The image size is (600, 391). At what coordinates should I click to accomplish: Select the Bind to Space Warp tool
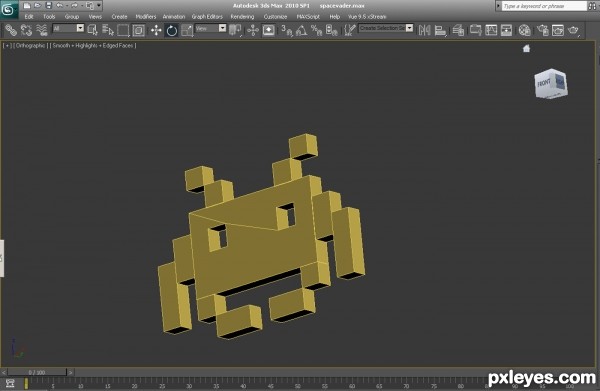[41, 30]
